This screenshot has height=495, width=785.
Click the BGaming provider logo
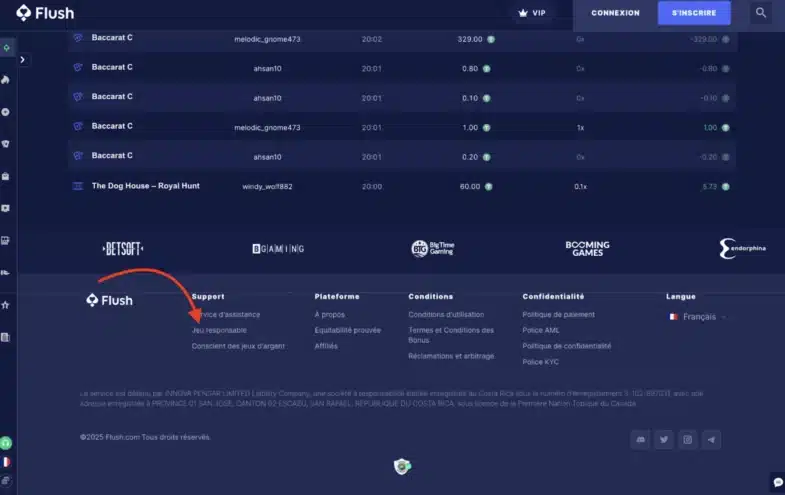(x=278, y=249)
